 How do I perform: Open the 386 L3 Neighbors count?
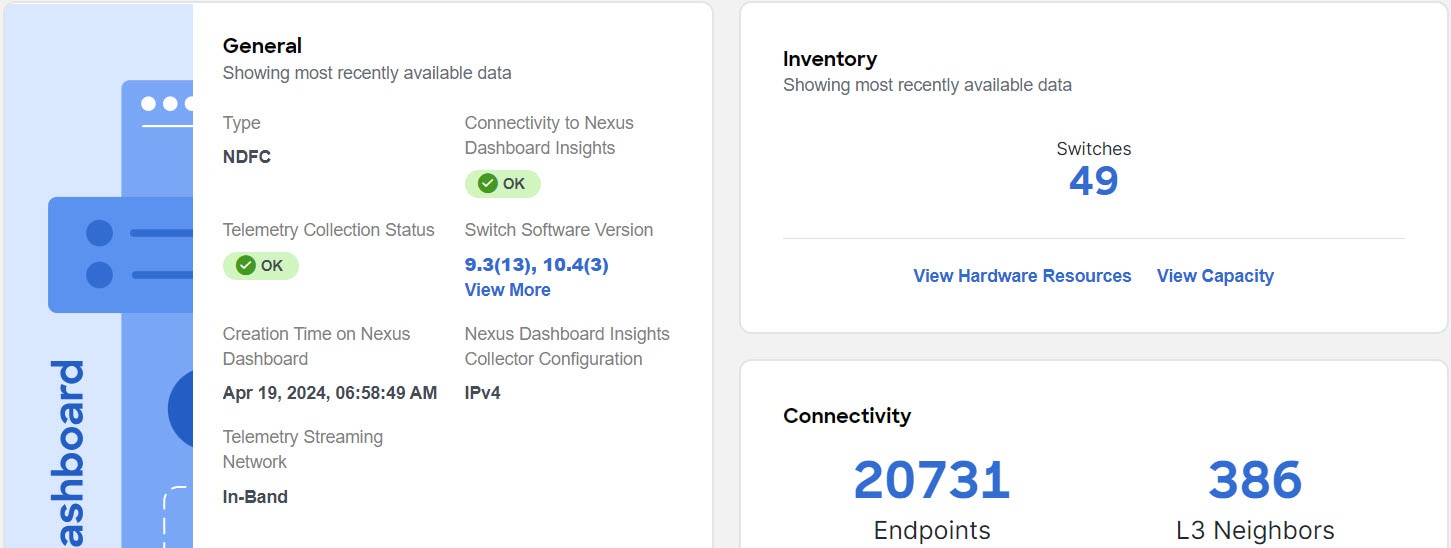(1255, 481)
